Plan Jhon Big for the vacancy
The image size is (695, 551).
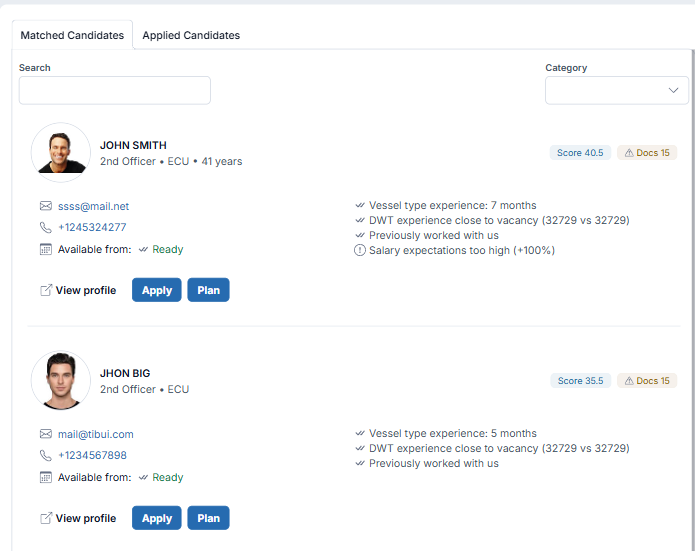(x=208, y=518)
